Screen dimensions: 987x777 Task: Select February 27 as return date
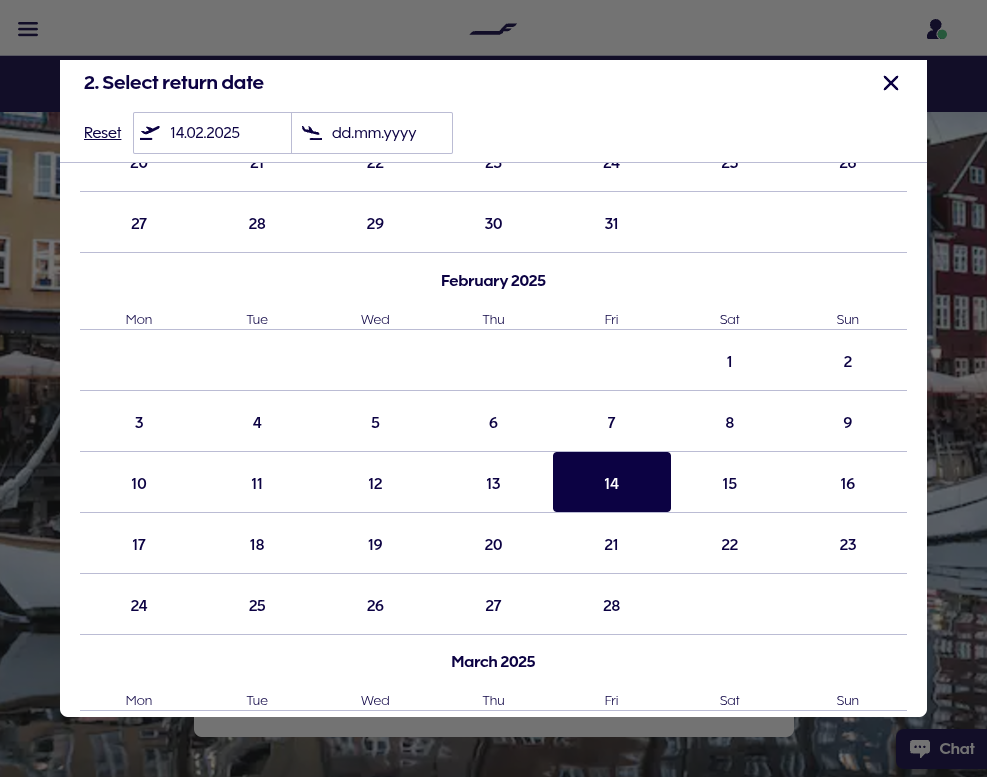pyautogui.click(x=494, y=606)
